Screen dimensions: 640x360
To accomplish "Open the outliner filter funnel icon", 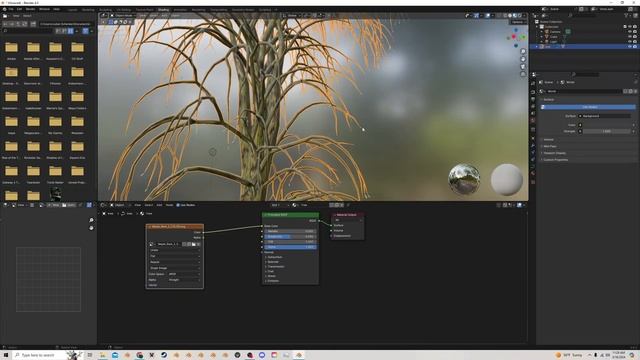I will pos(626,16).
